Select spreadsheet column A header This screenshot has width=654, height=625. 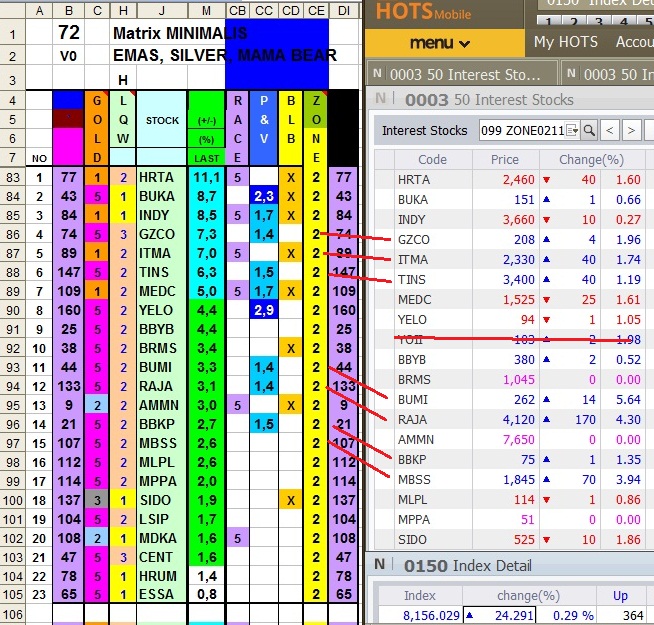tap(39, 10)
